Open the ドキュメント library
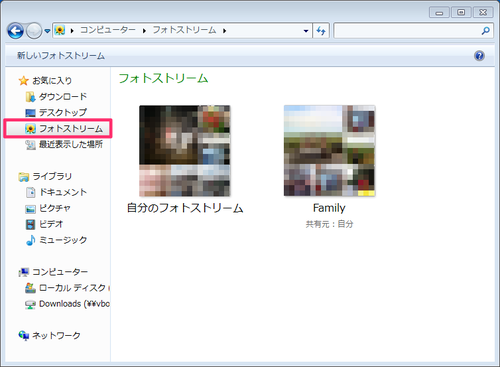The width and height of the screenshot is (500, 367). [63, 192]
